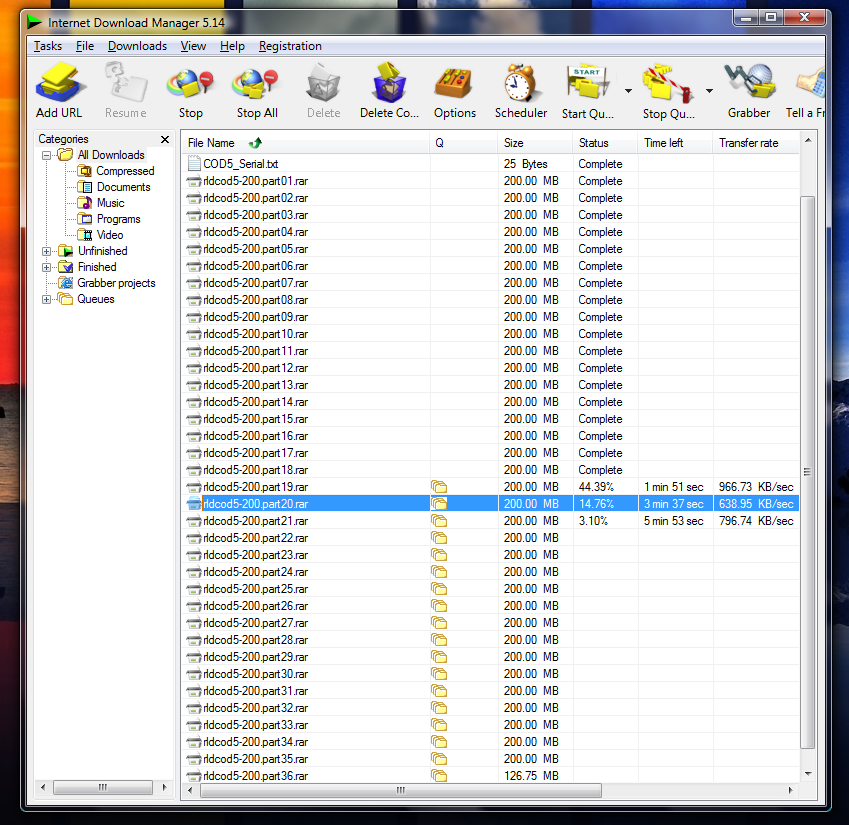Open the Grabber tool icon
The image size is (849, 825).
point(749,81)
